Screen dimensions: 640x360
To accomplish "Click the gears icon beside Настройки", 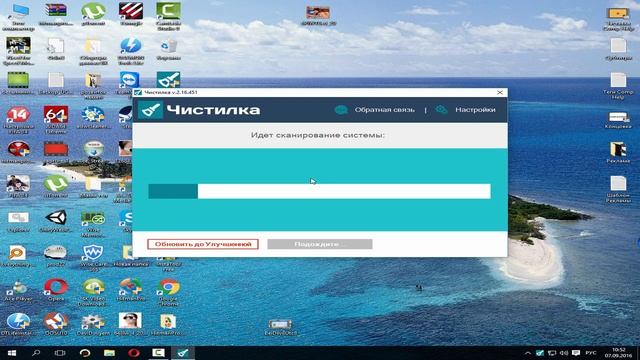I will click(x=441, y=110).
